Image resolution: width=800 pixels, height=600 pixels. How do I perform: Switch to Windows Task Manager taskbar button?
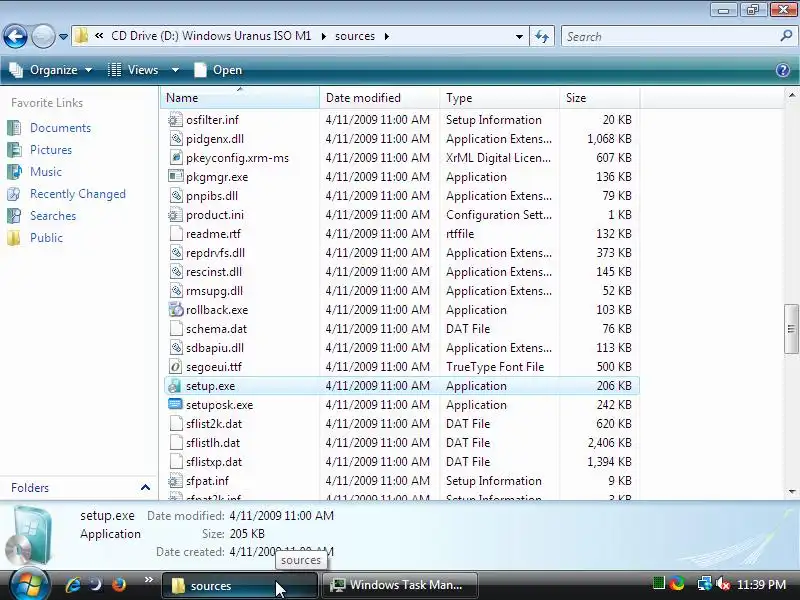coord(400,585)
